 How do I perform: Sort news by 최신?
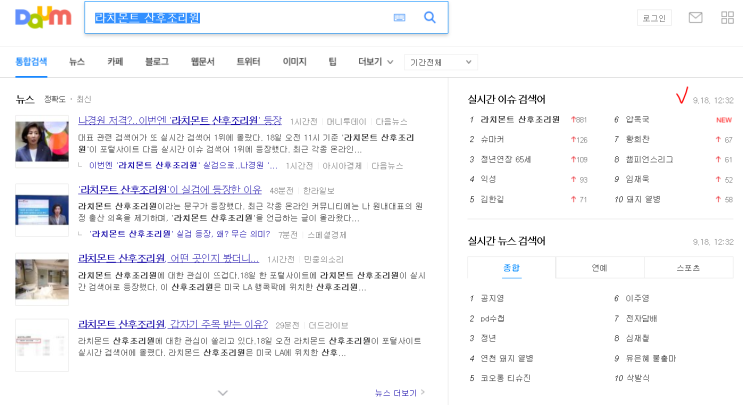coord(84,99)
